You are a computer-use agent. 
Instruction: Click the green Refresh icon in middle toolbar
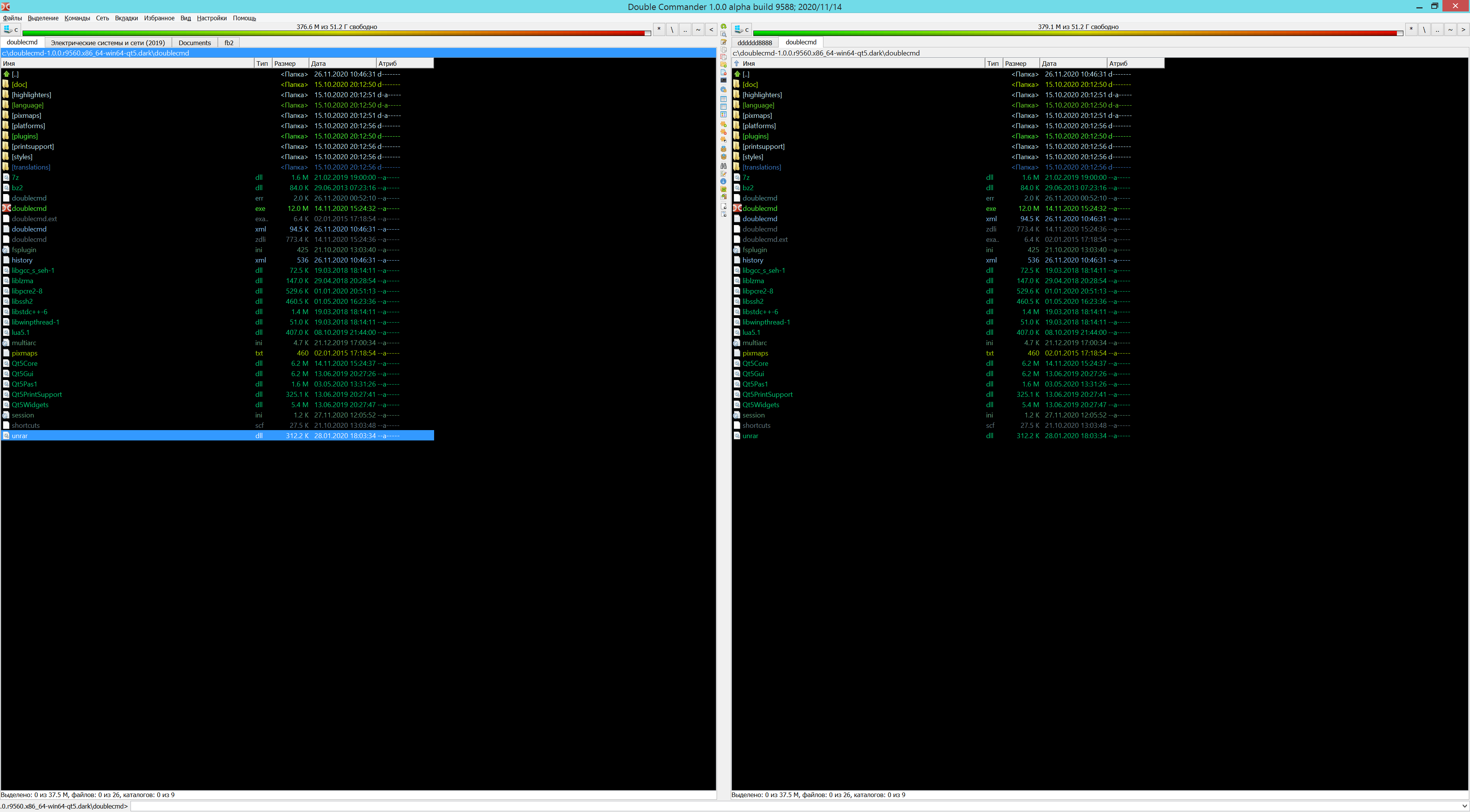[724, 26]
